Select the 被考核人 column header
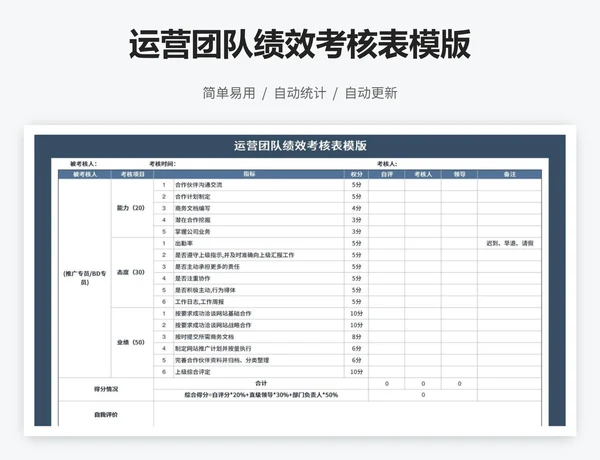The width and height of the screenshot is (600, 460). pyautogui.click(x=85, y=174)
